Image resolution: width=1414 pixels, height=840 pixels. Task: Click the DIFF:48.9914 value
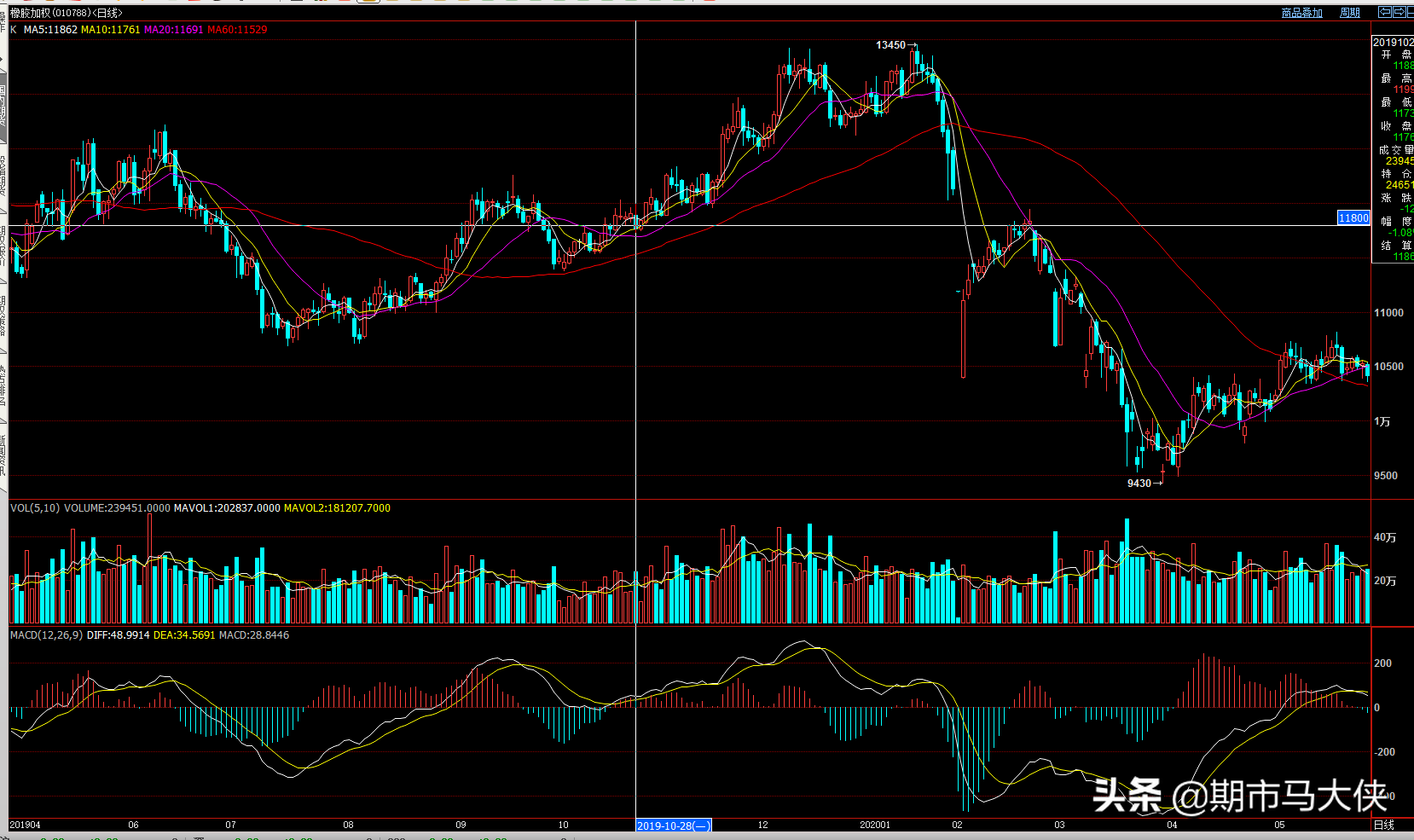click(x=119, y=634)
